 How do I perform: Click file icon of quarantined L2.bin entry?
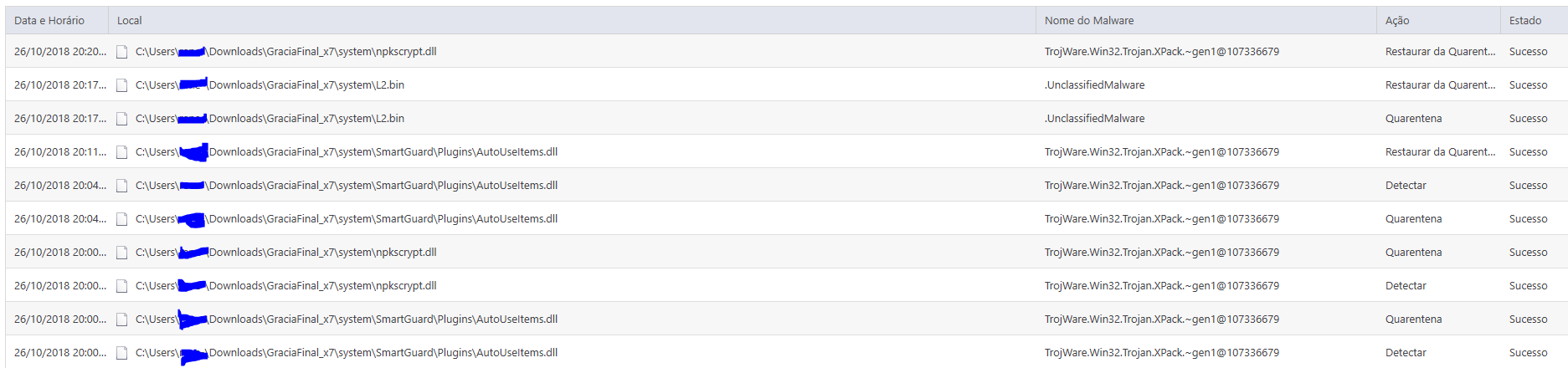[121, 119]
